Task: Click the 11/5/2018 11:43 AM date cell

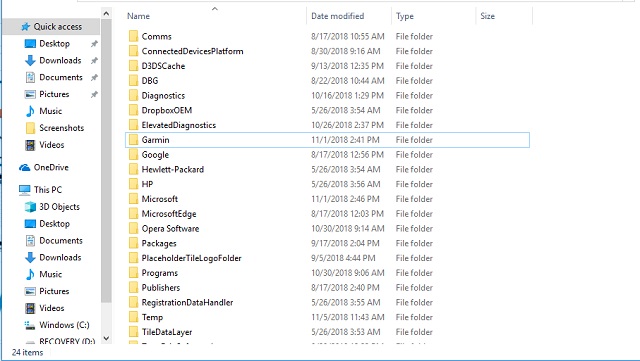Action: [x=348, y=317]
